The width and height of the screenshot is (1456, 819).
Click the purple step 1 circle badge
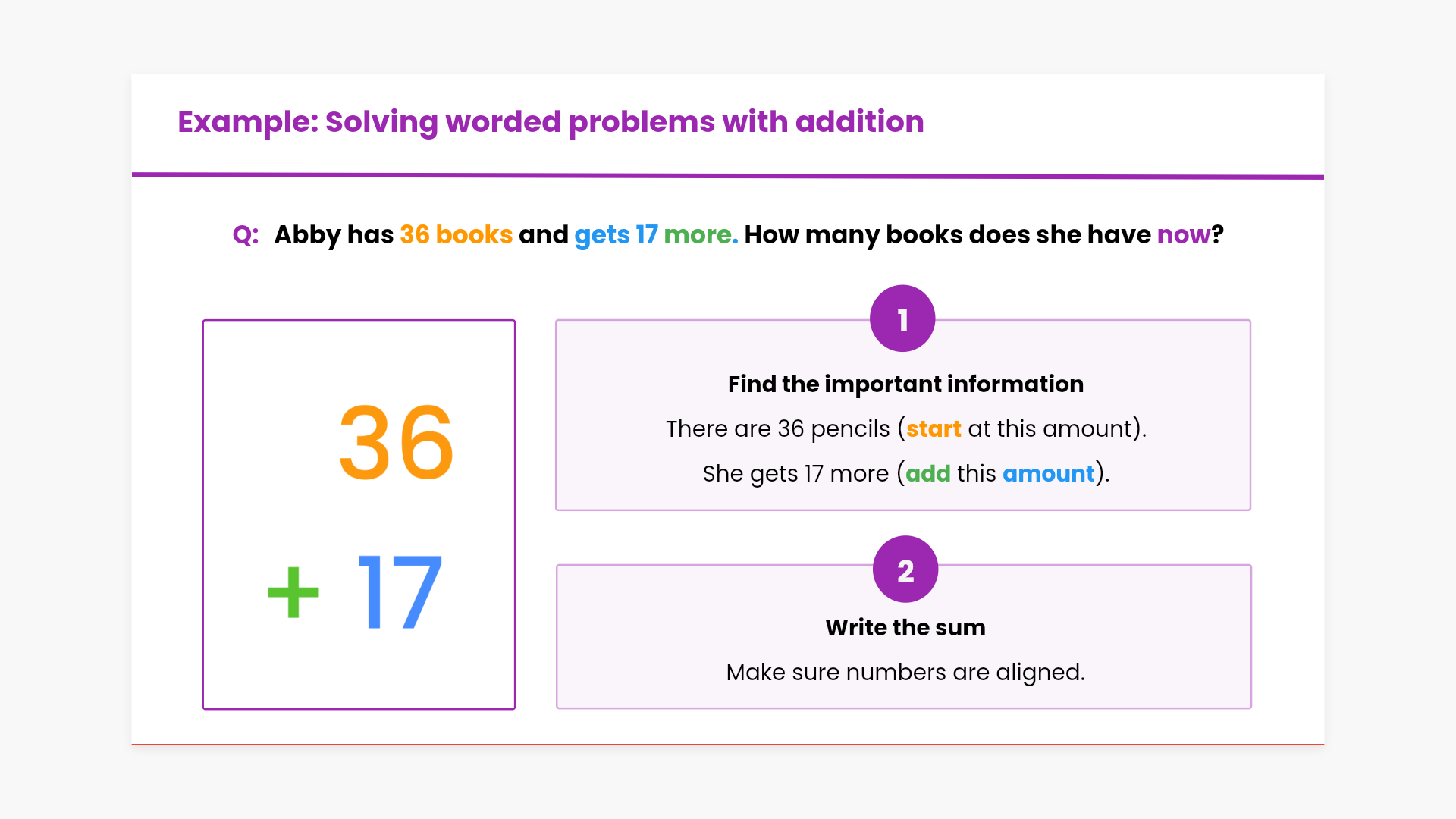[x=902, y=318]
